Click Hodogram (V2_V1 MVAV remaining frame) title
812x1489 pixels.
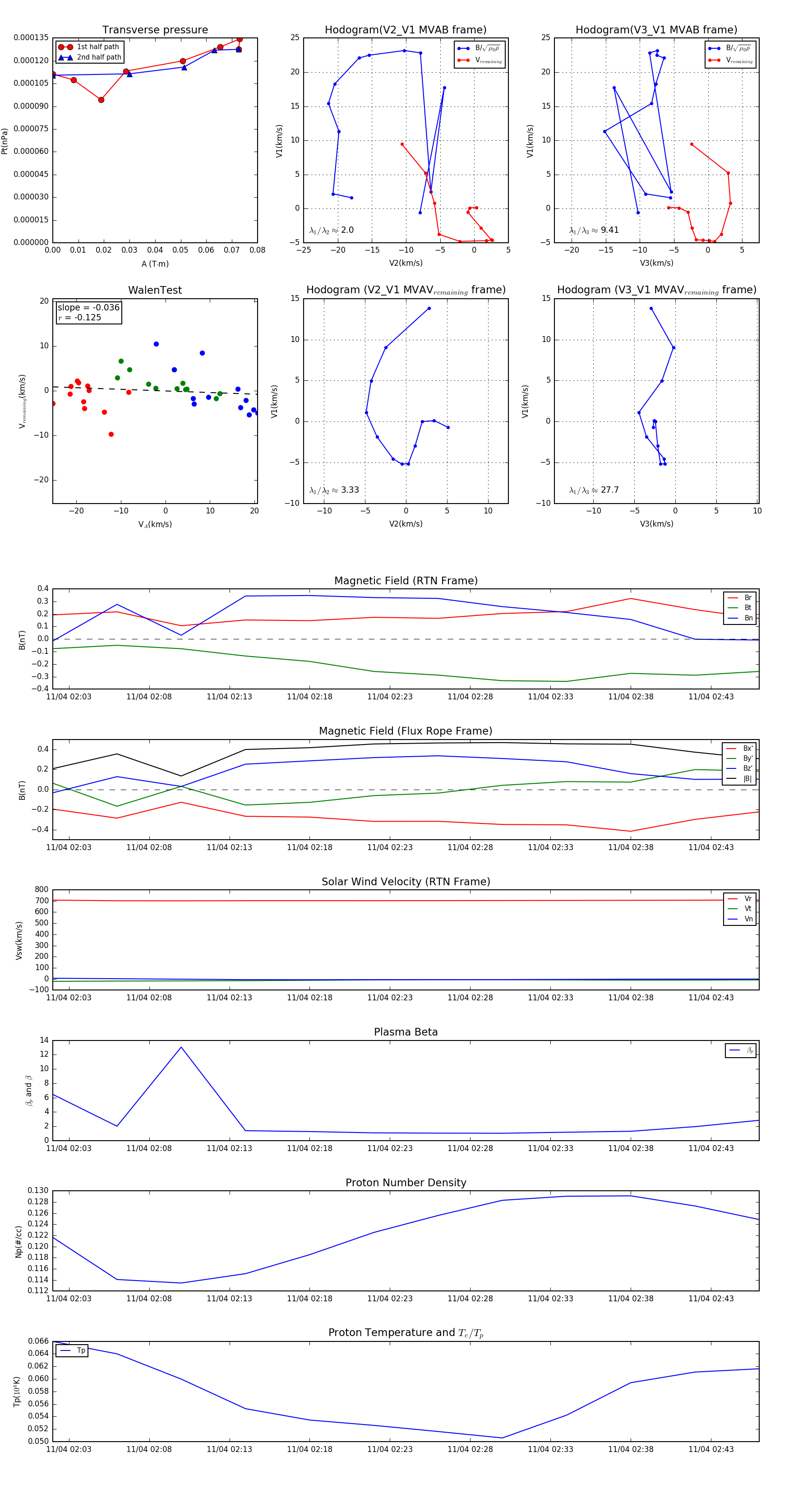406,290
